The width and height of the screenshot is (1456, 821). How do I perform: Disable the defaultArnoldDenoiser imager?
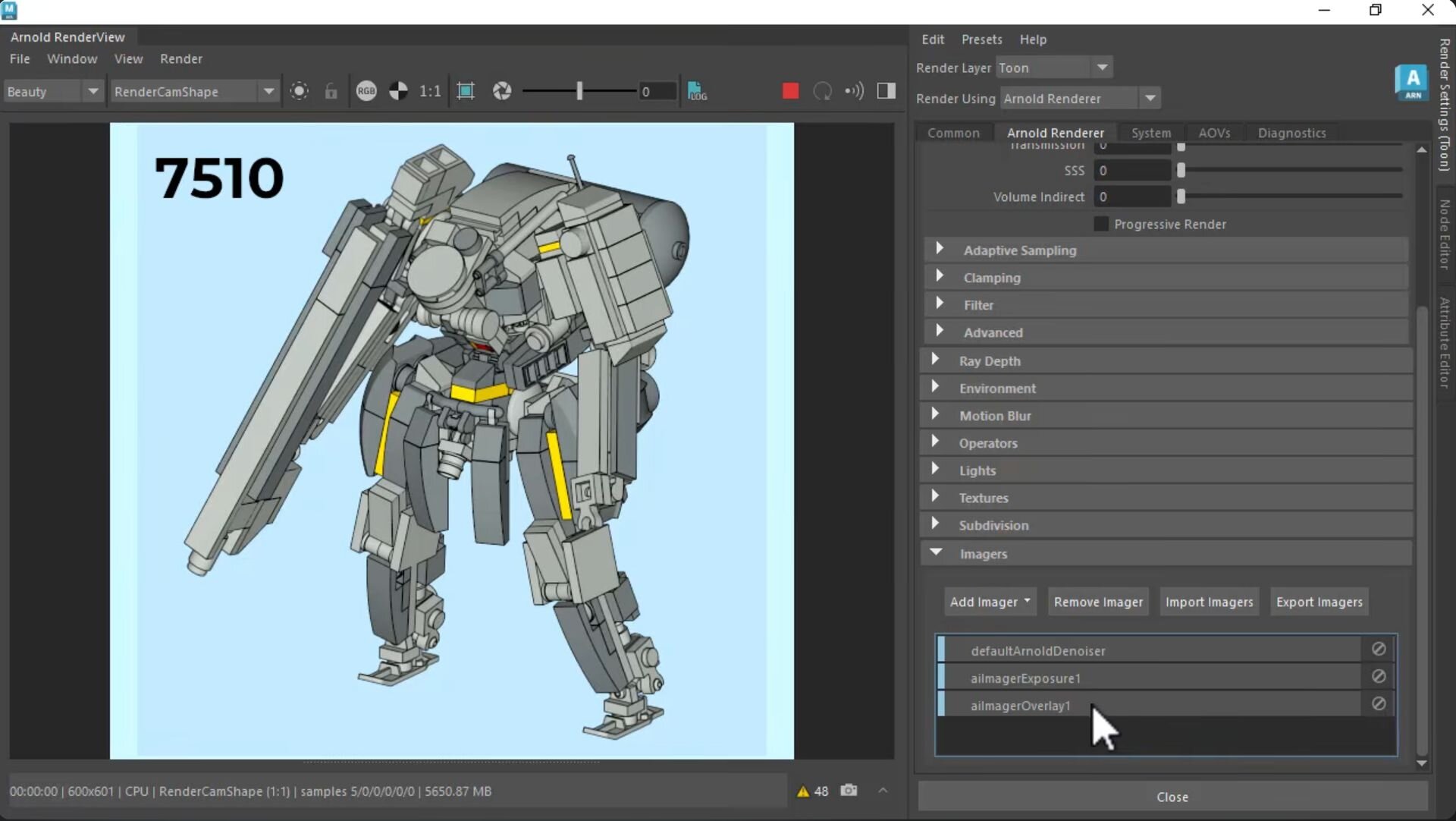click(x=1379, y=650)
